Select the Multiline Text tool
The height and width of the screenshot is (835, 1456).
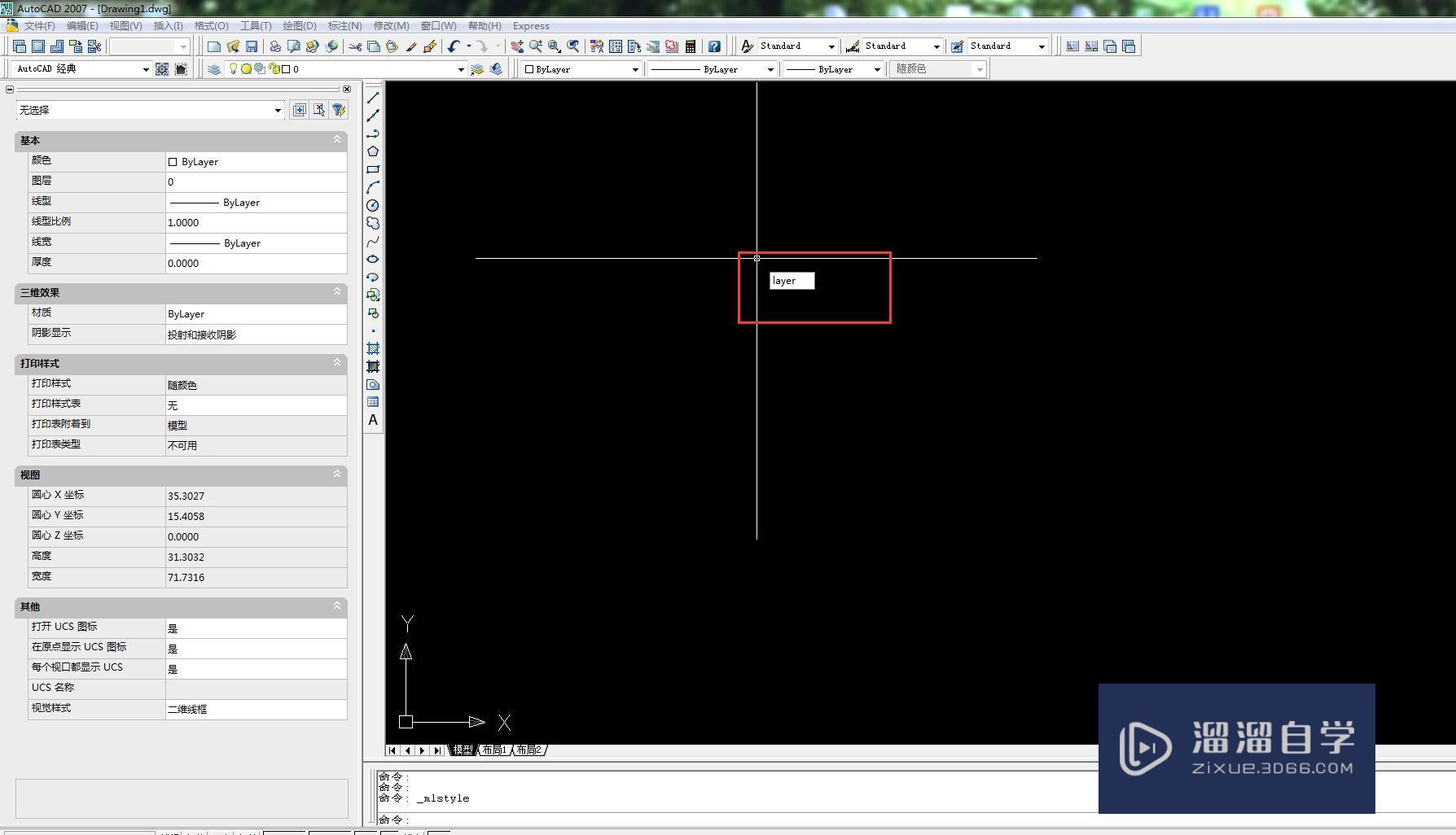[373, 420]
